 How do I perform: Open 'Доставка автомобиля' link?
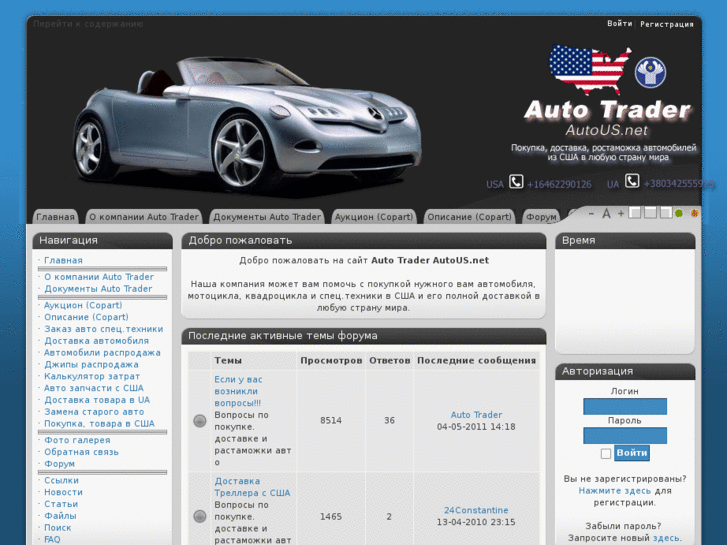(x=96, y=341)
